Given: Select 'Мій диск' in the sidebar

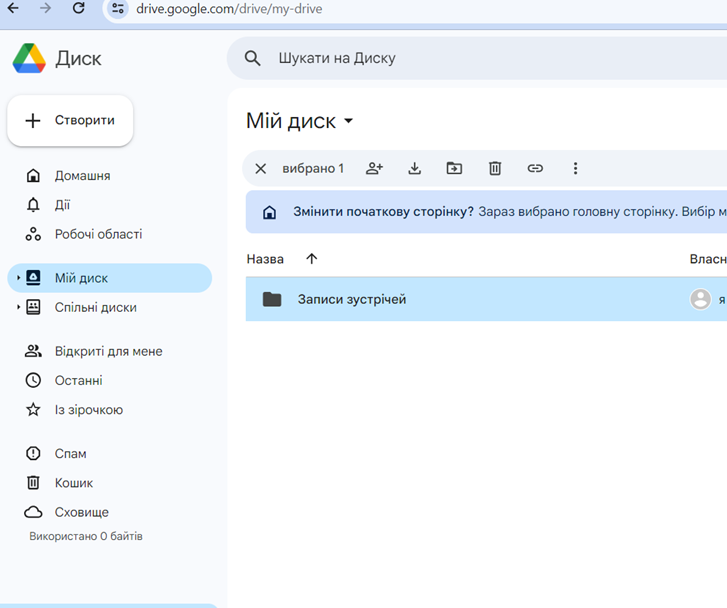Looking at the screenshot, I should click(x=109, y=278).
